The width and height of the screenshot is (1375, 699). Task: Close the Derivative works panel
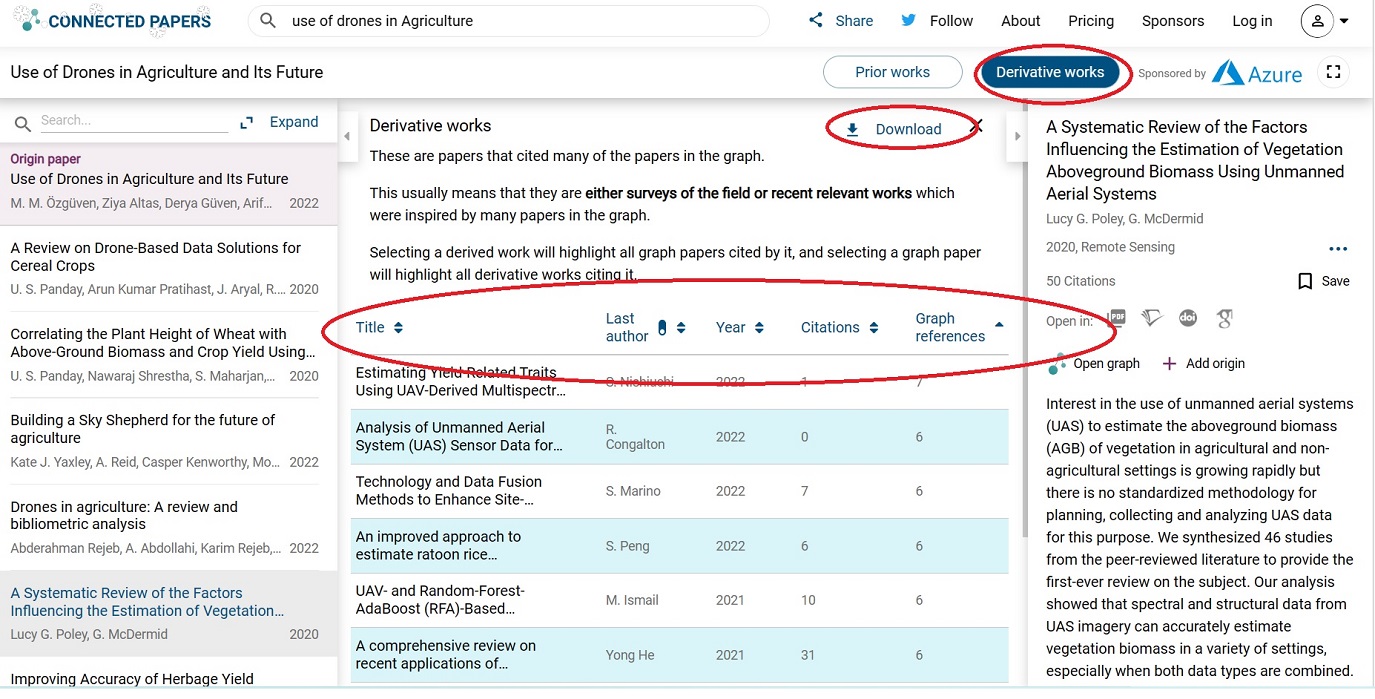977,126
